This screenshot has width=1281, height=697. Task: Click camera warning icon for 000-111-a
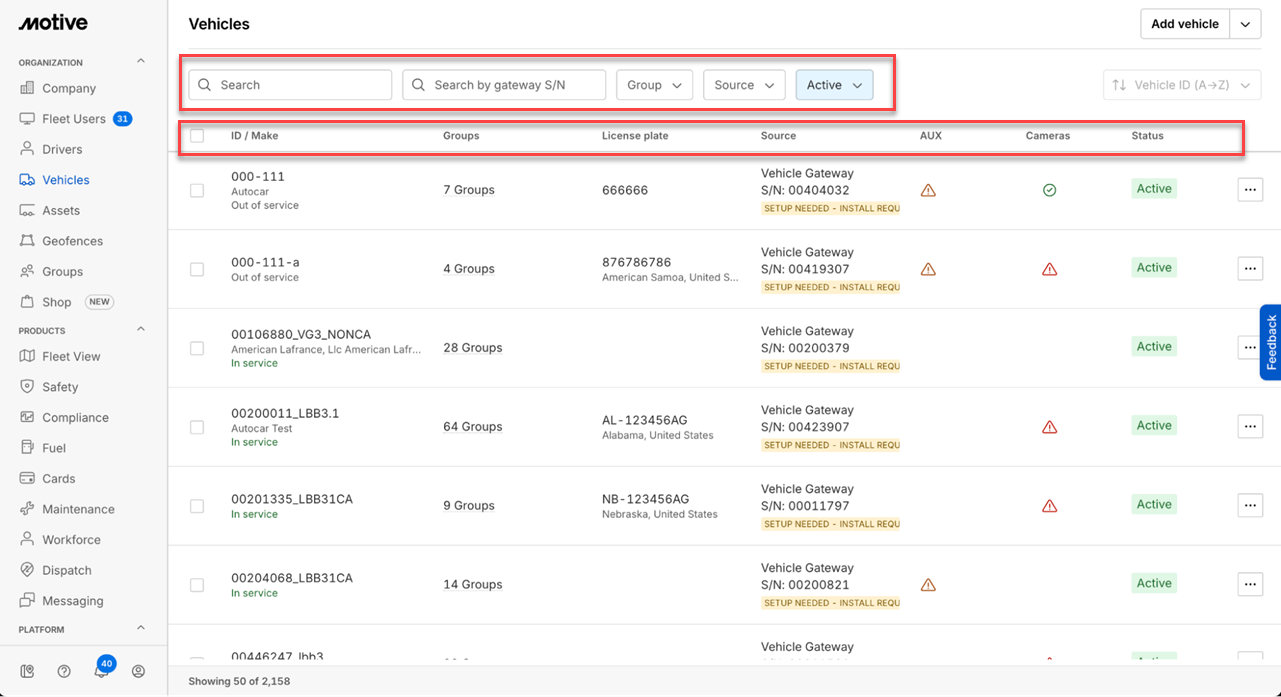click(1049, 269)
